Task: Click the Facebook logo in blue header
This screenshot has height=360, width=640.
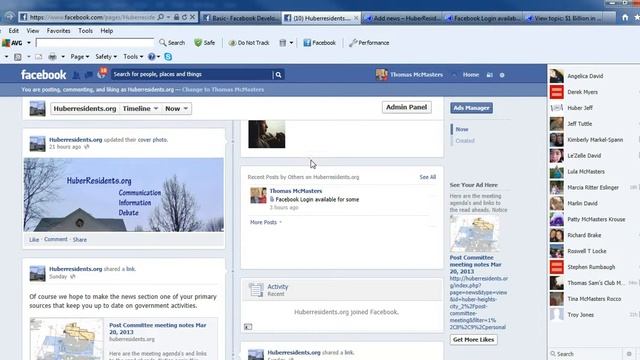Action: point(43,75)
